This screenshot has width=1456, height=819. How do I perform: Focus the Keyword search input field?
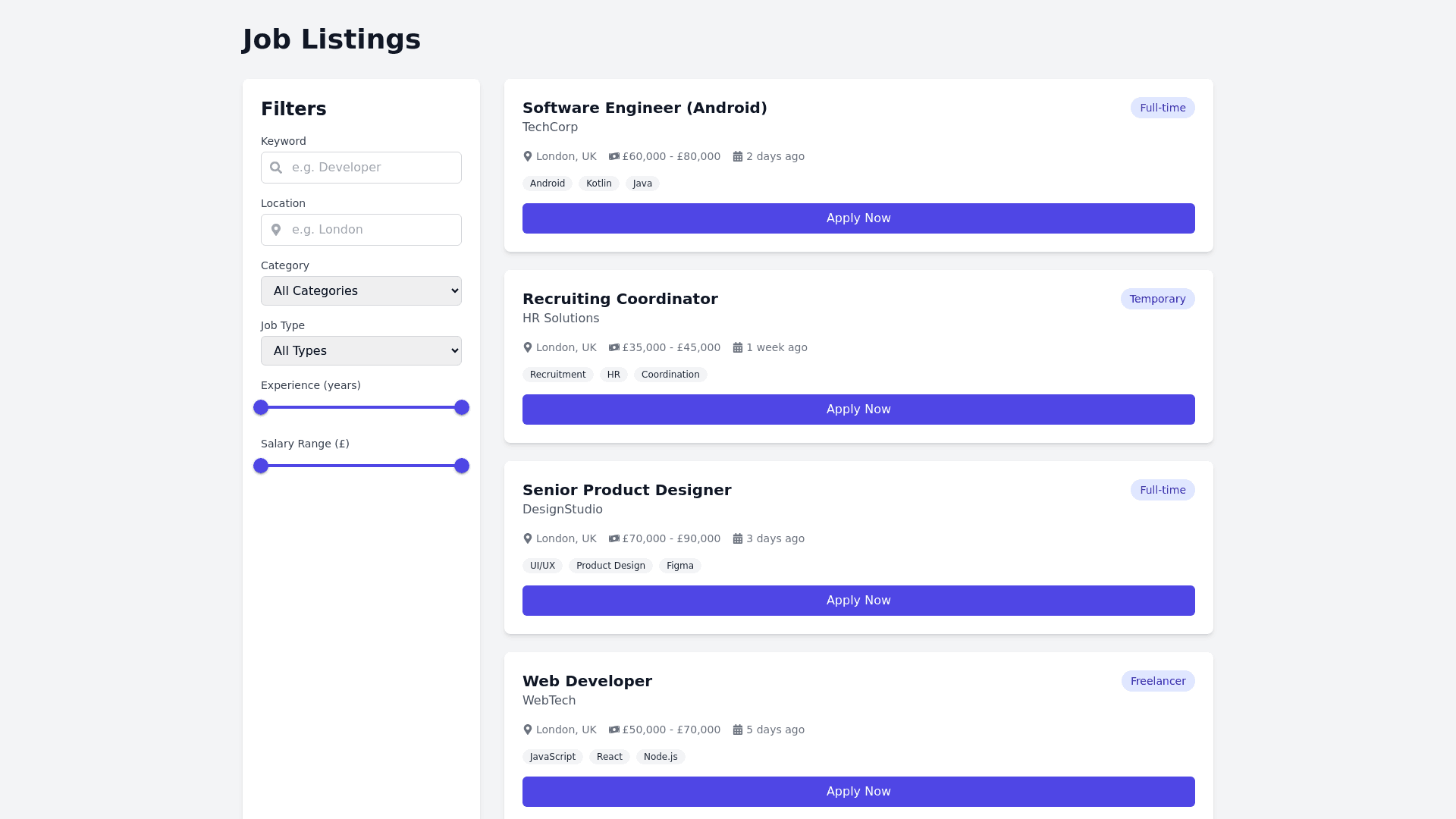(372, 168)
